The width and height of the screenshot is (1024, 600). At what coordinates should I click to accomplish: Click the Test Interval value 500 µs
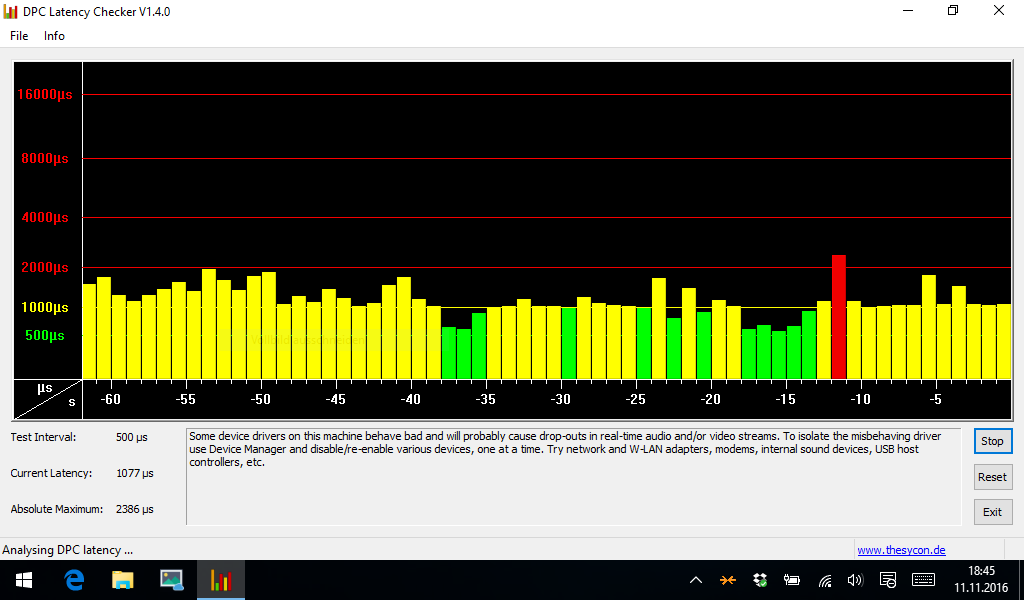click(x=131, y=437)
